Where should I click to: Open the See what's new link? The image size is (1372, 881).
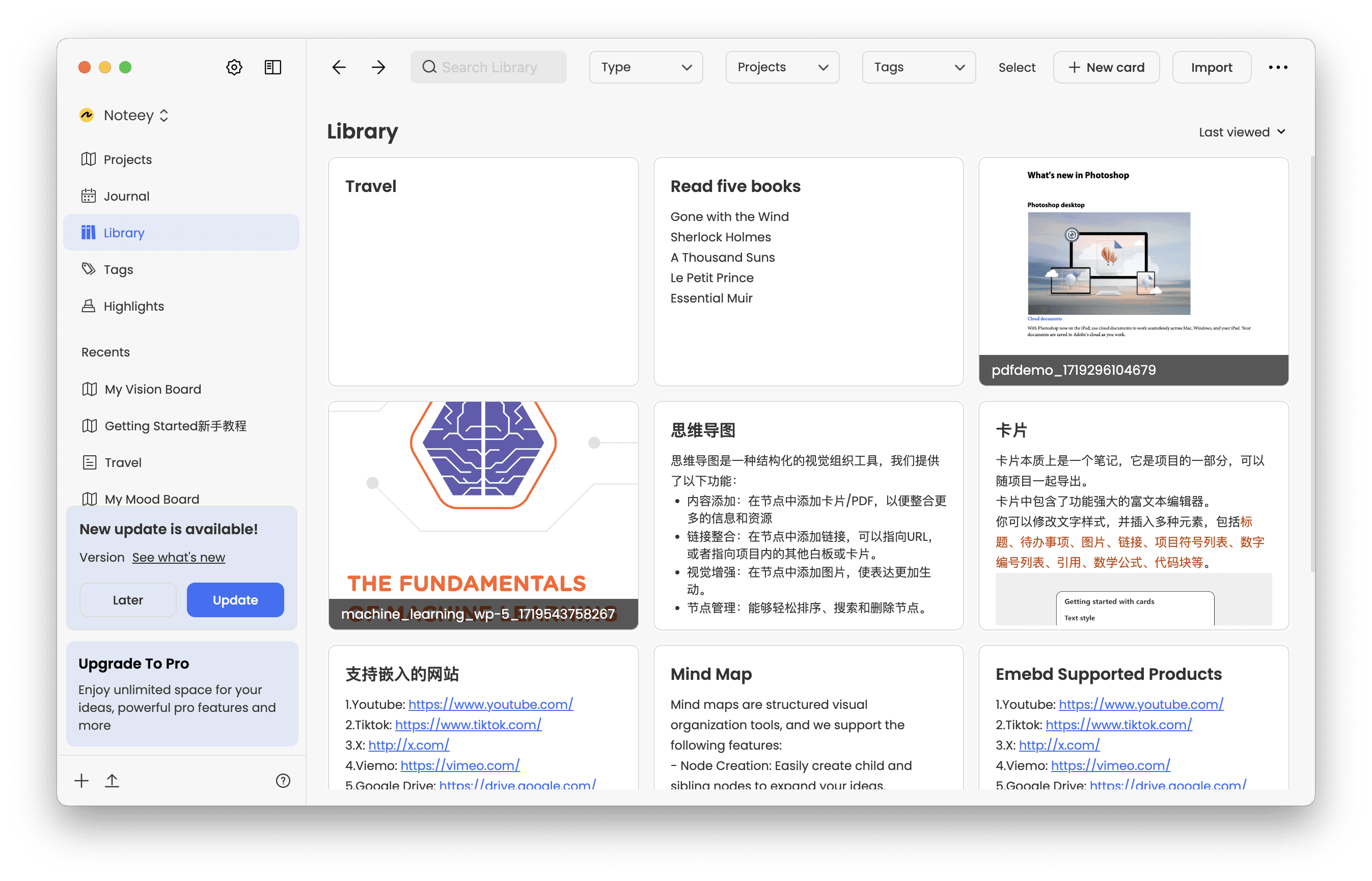[179, 557]
